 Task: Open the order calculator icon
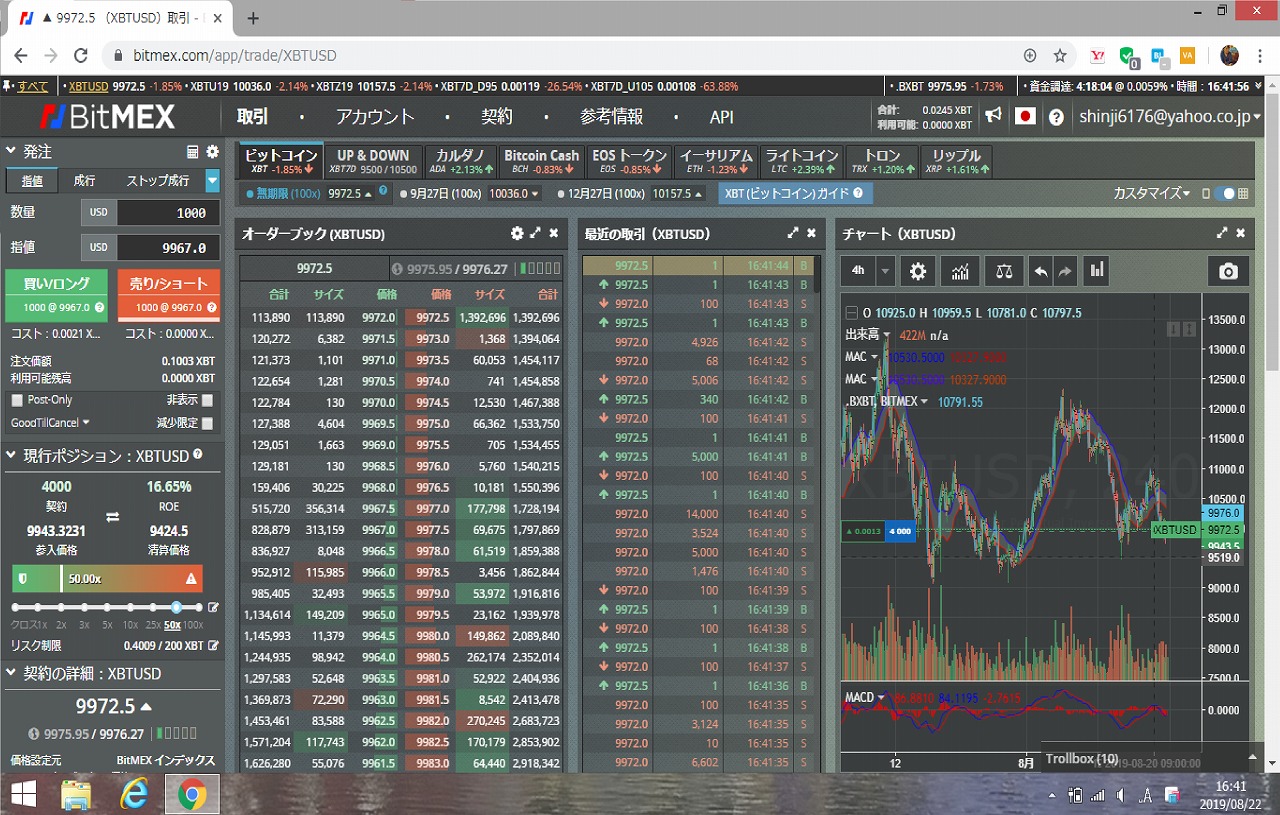tap(193, 152)
